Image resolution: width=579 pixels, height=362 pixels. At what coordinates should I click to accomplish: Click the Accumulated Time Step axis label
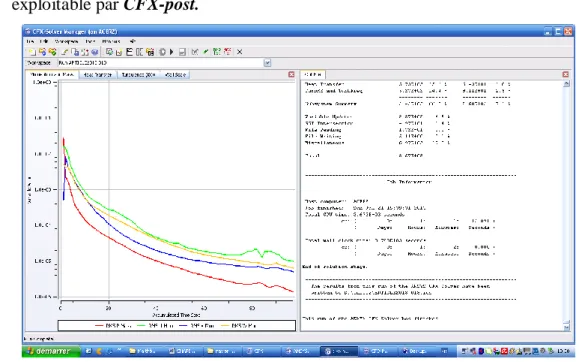click(177, 315)
